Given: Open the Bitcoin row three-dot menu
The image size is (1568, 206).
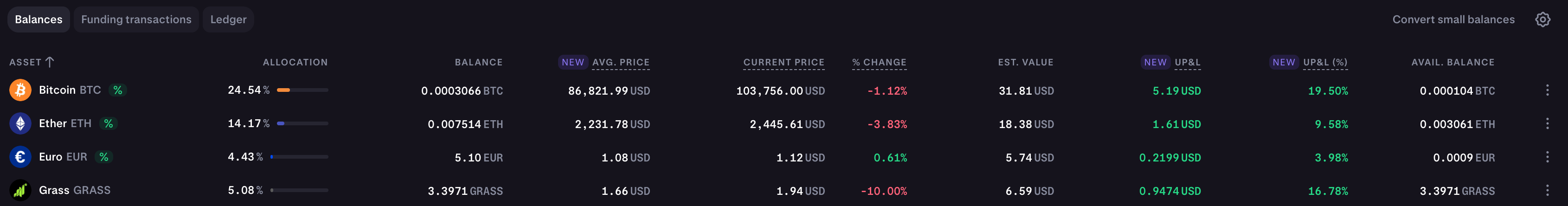Looking at the screenshot, I should pos(1547,90).
